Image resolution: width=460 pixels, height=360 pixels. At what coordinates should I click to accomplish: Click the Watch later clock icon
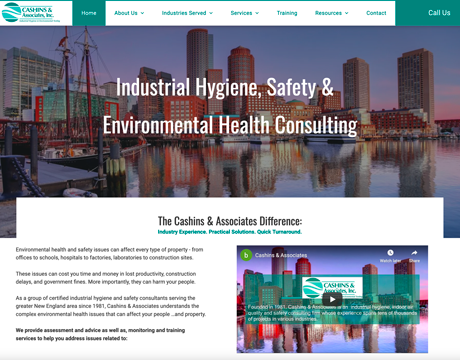(x=390, y=253)
